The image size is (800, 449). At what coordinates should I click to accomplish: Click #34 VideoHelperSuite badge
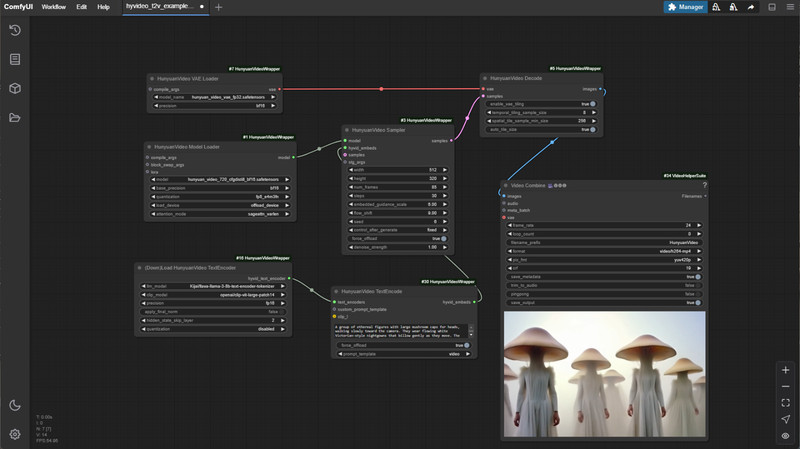pyautogui.click(x=685, y=176)
